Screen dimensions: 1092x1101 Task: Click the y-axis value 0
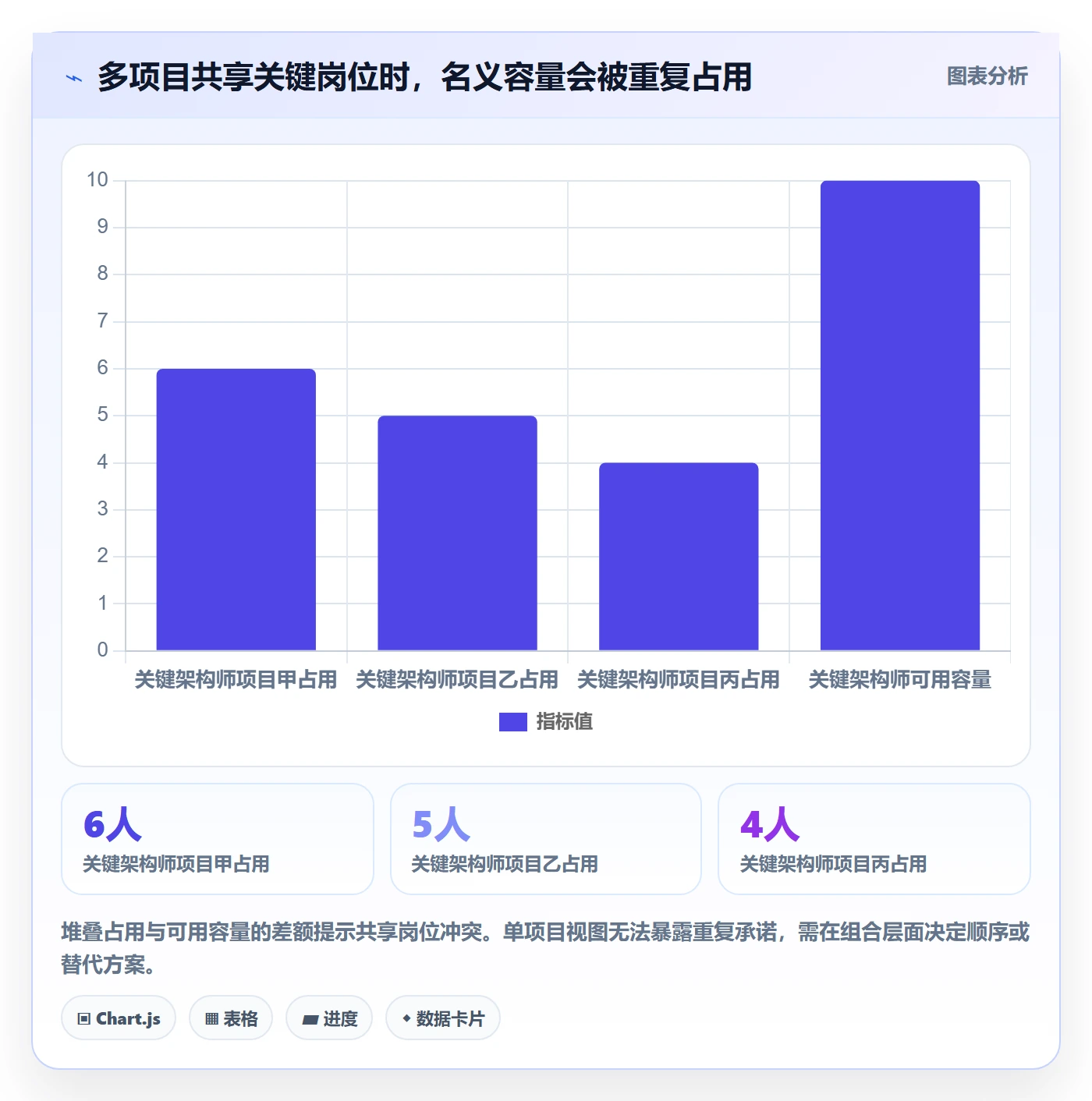pos(103,650)
